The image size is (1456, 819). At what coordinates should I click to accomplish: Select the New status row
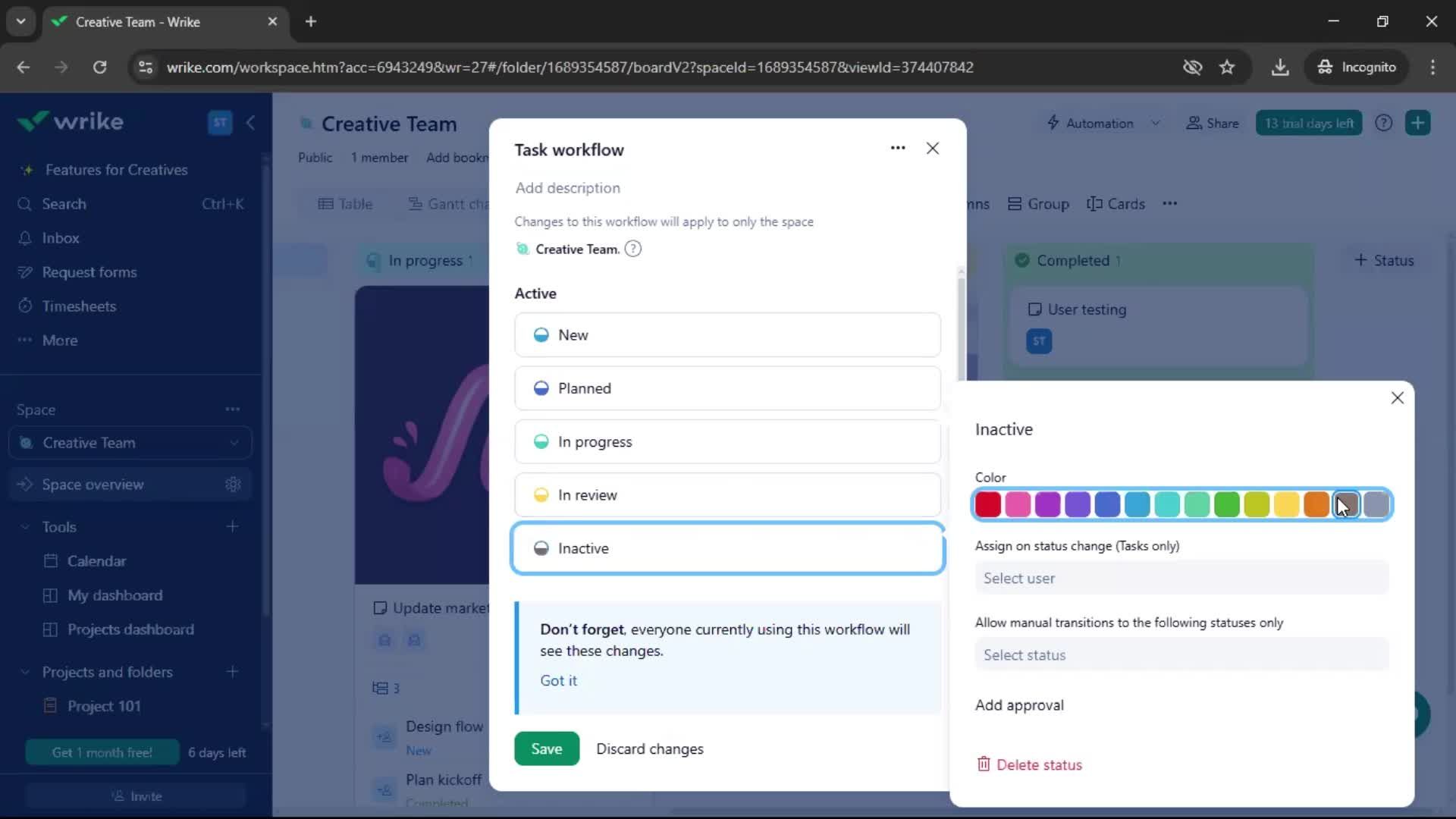point(727,334)
